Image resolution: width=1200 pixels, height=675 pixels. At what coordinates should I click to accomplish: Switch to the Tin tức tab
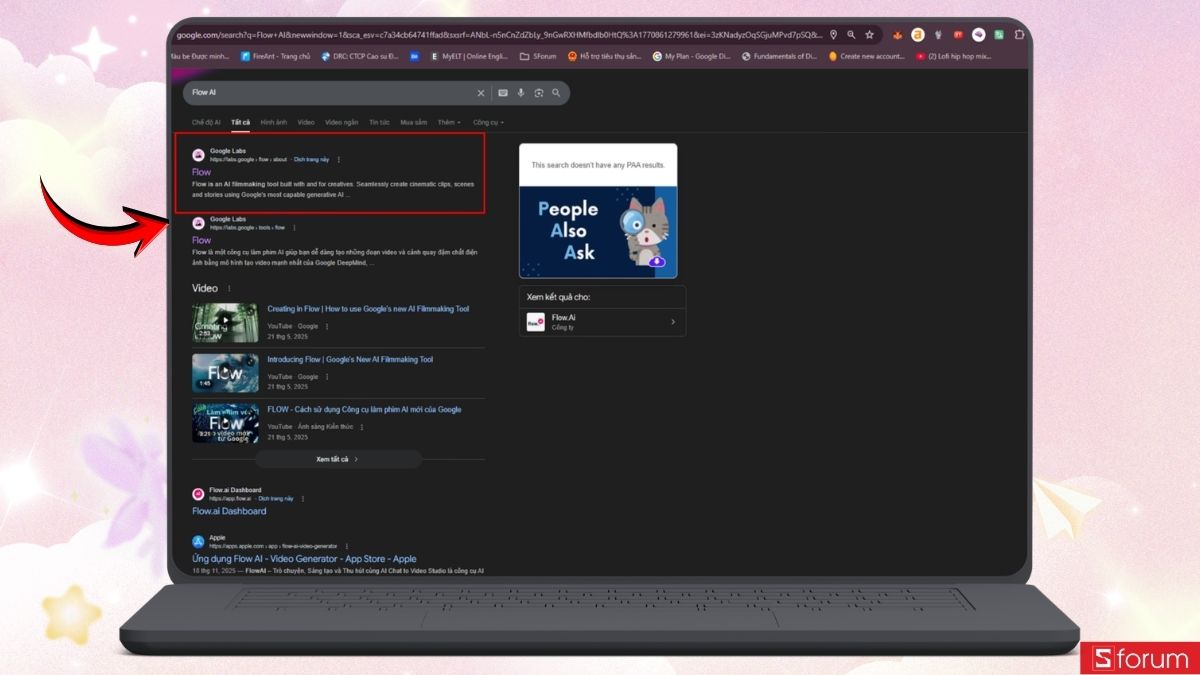(x=378, y=122)
